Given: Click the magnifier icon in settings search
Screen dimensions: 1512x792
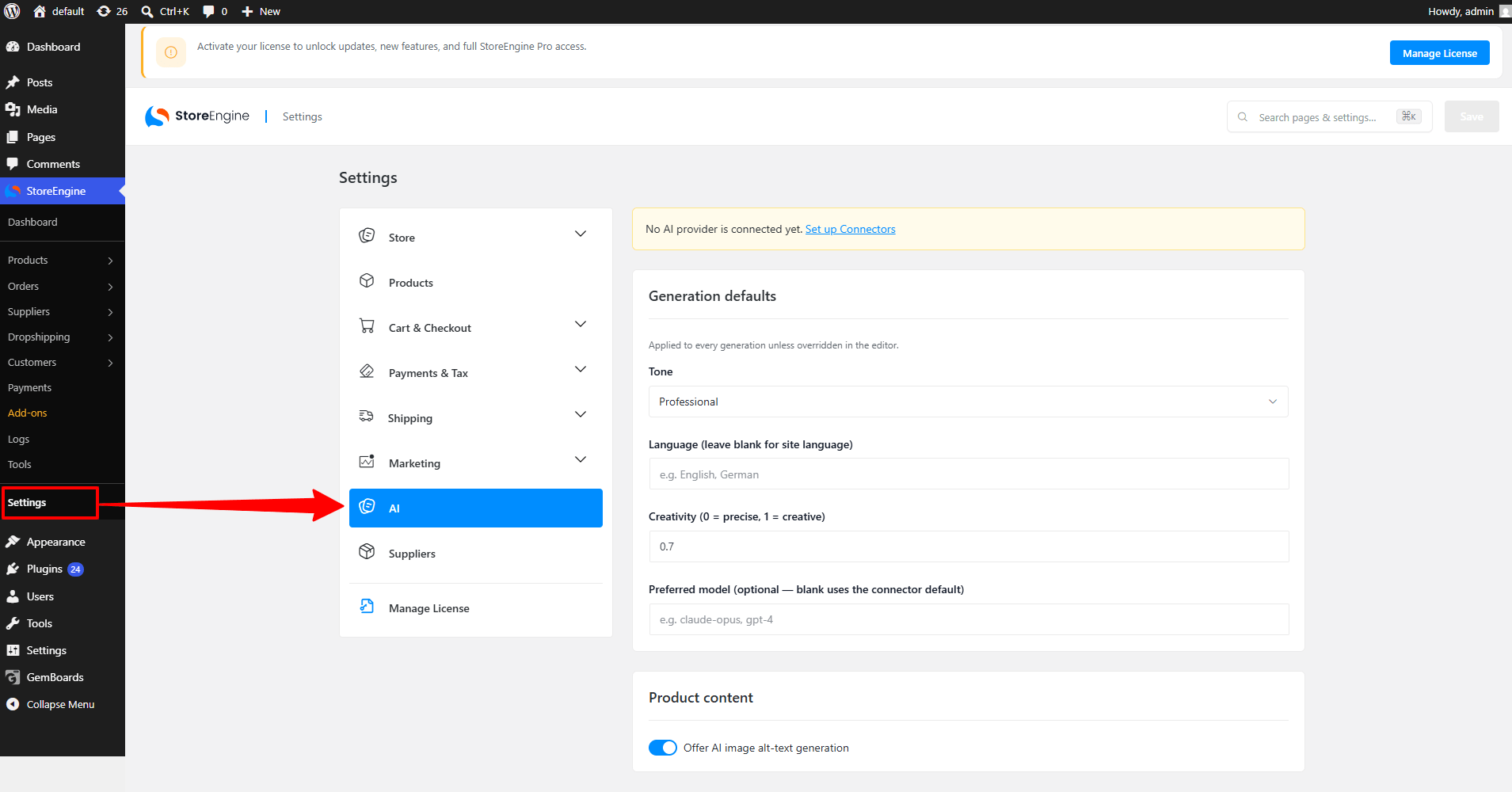Looking at the screenshot, I should coord(1243,116).
